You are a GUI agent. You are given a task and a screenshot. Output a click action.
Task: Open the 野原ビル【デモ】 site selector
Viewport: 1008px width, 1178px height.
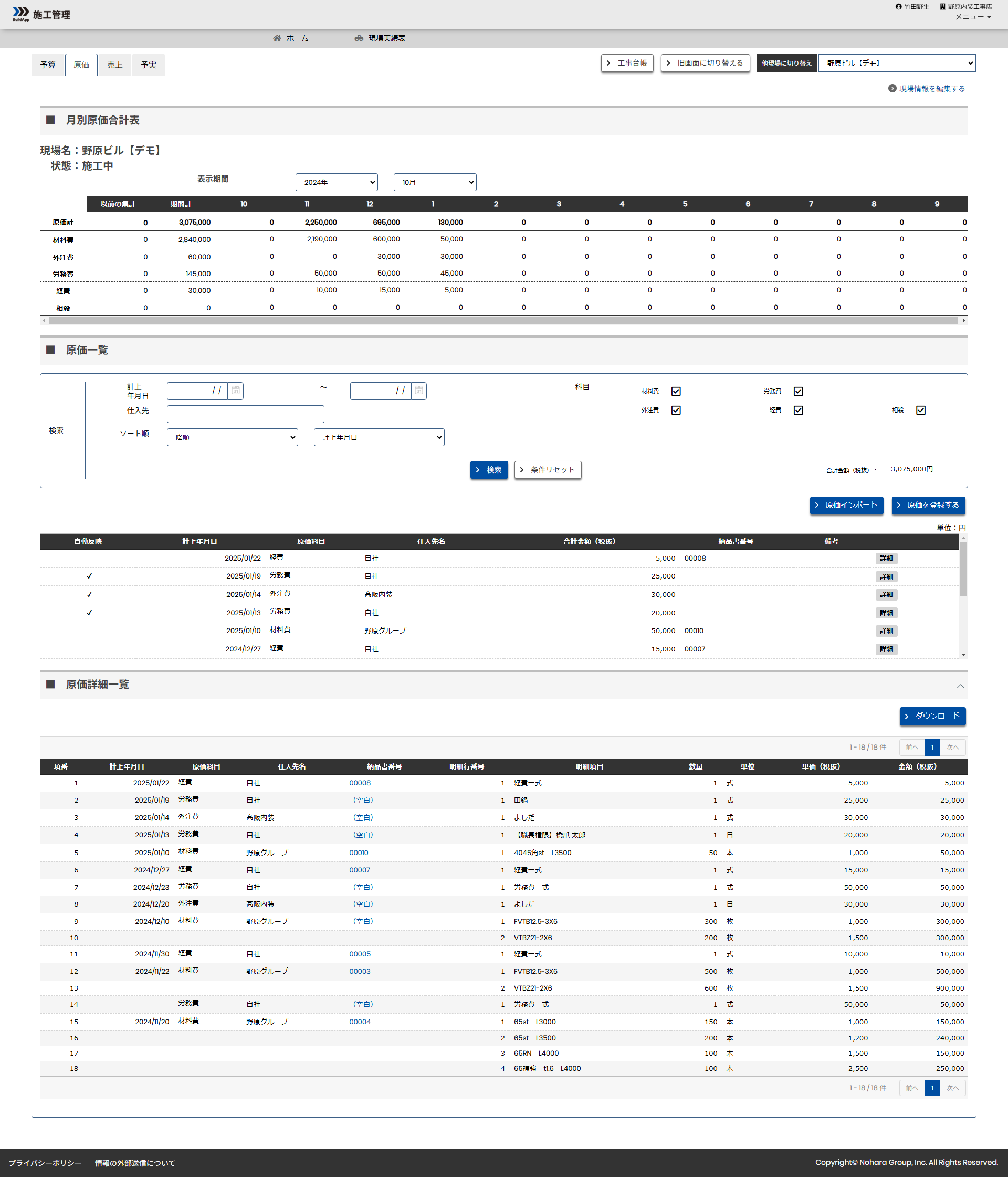pyautogui.click(x=897, y=63)
